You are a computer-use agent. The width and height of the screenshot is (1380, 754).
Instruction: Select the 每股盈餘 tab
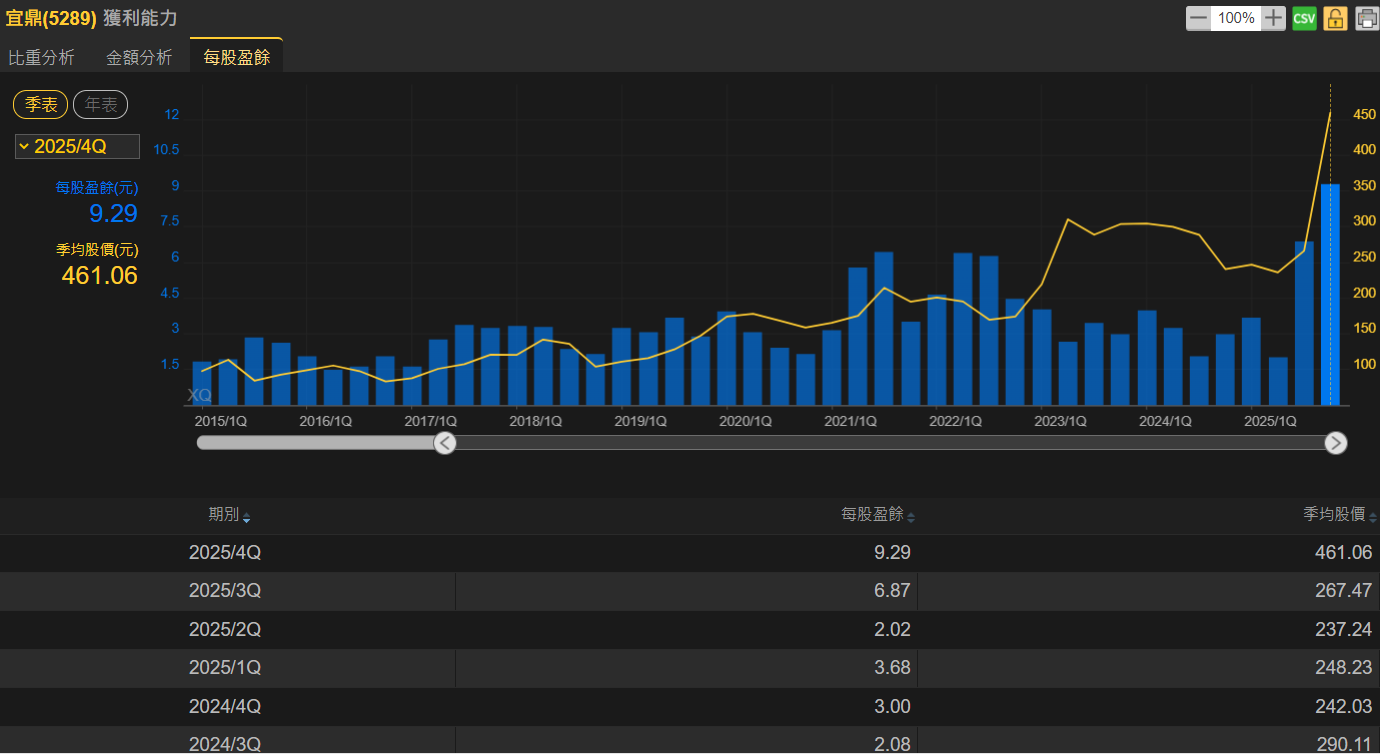[236, 58]
